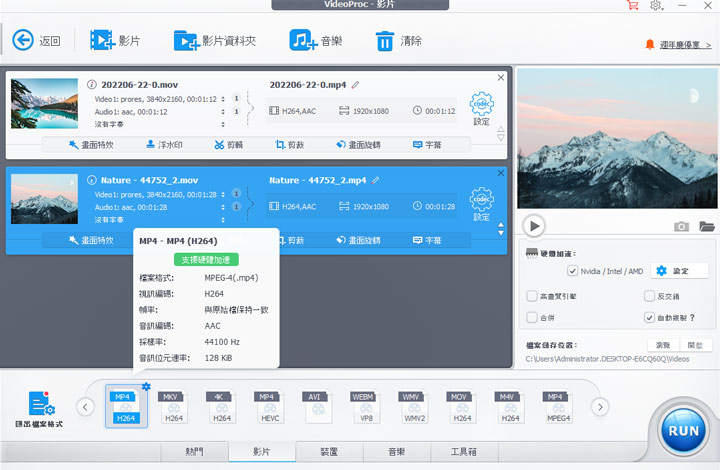Click the 自動複製 help question mark
This screenshot has height=470, width=720.
click(692, 317)
